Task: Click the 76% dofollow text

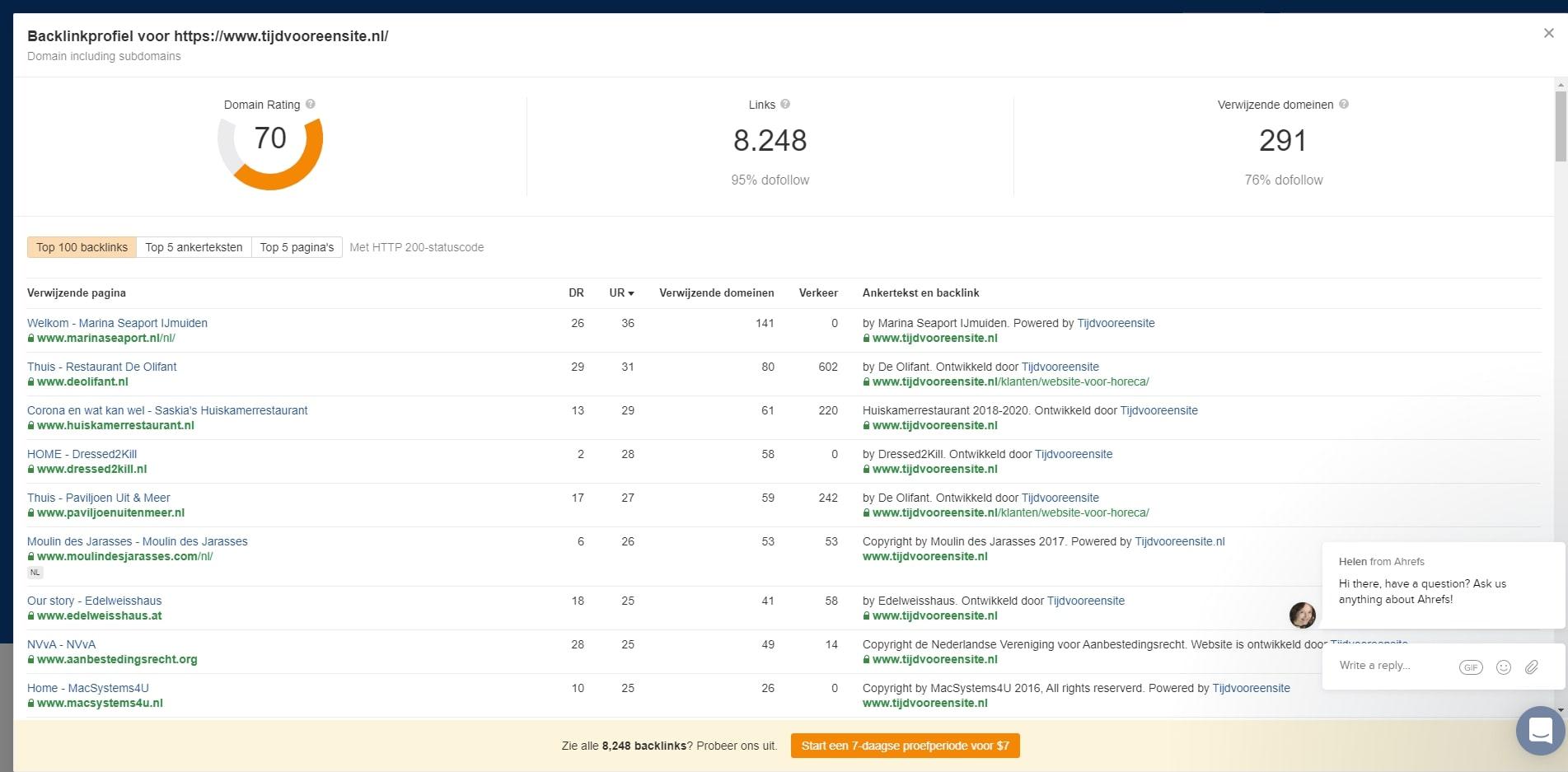Action: [x=1284, y=180]
